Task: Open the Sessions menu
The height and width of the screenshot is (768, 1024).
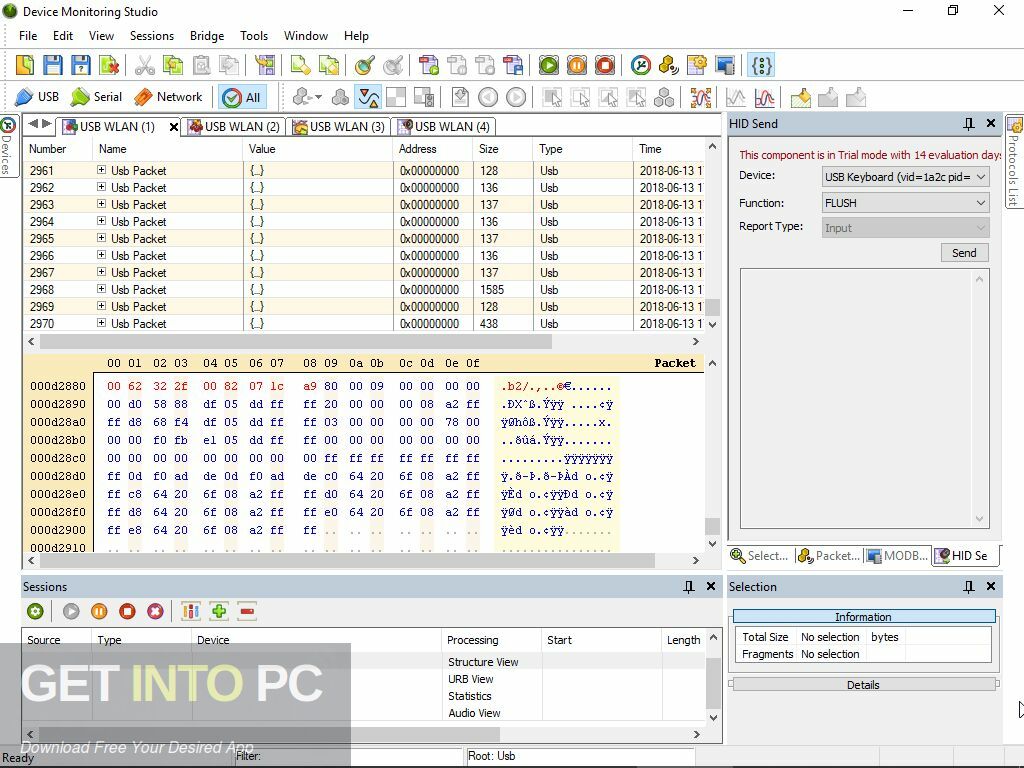Action: tap(152, 36)
